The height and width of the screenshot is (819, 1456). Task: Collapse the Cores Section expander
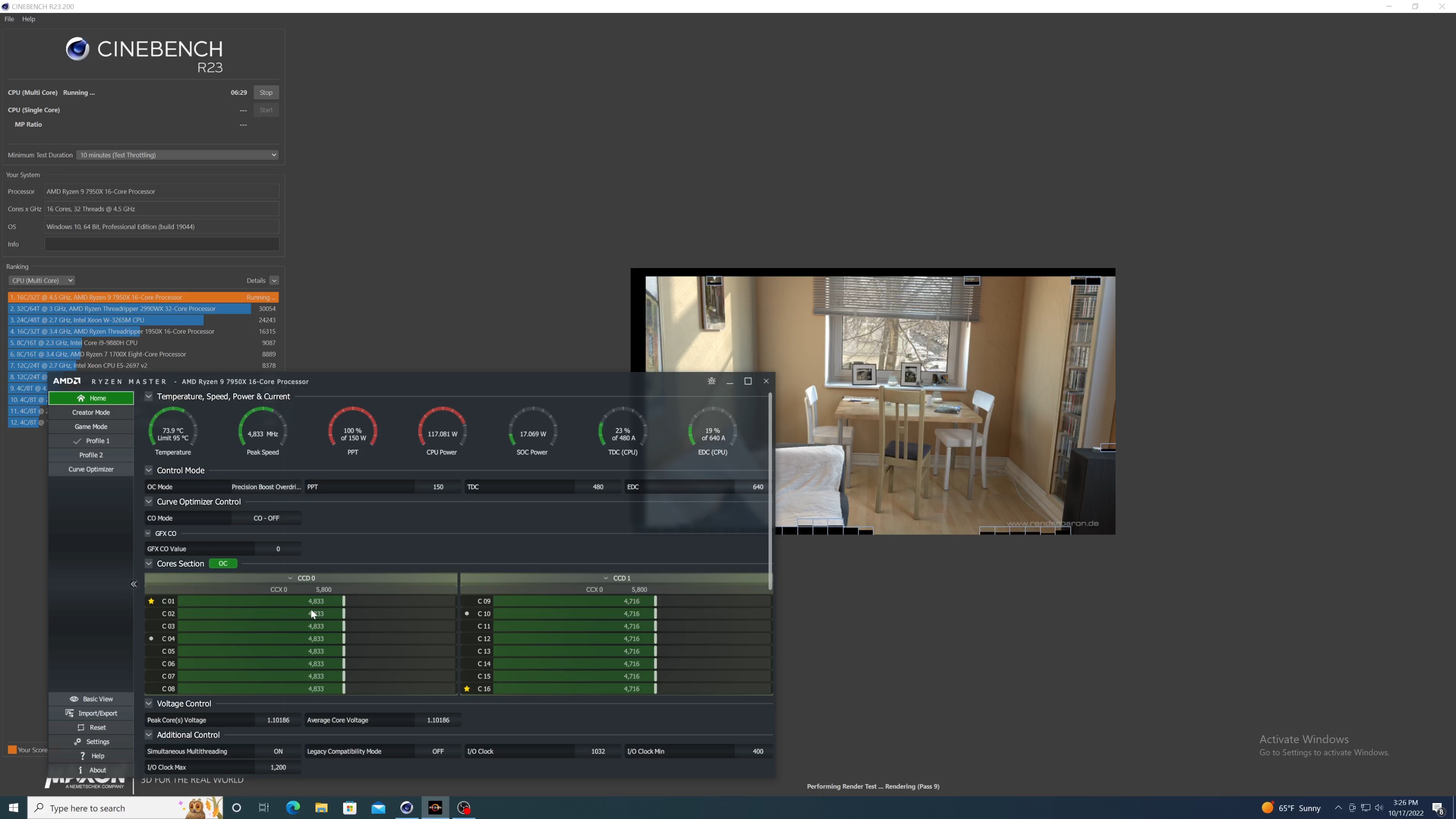click(149, 563)
